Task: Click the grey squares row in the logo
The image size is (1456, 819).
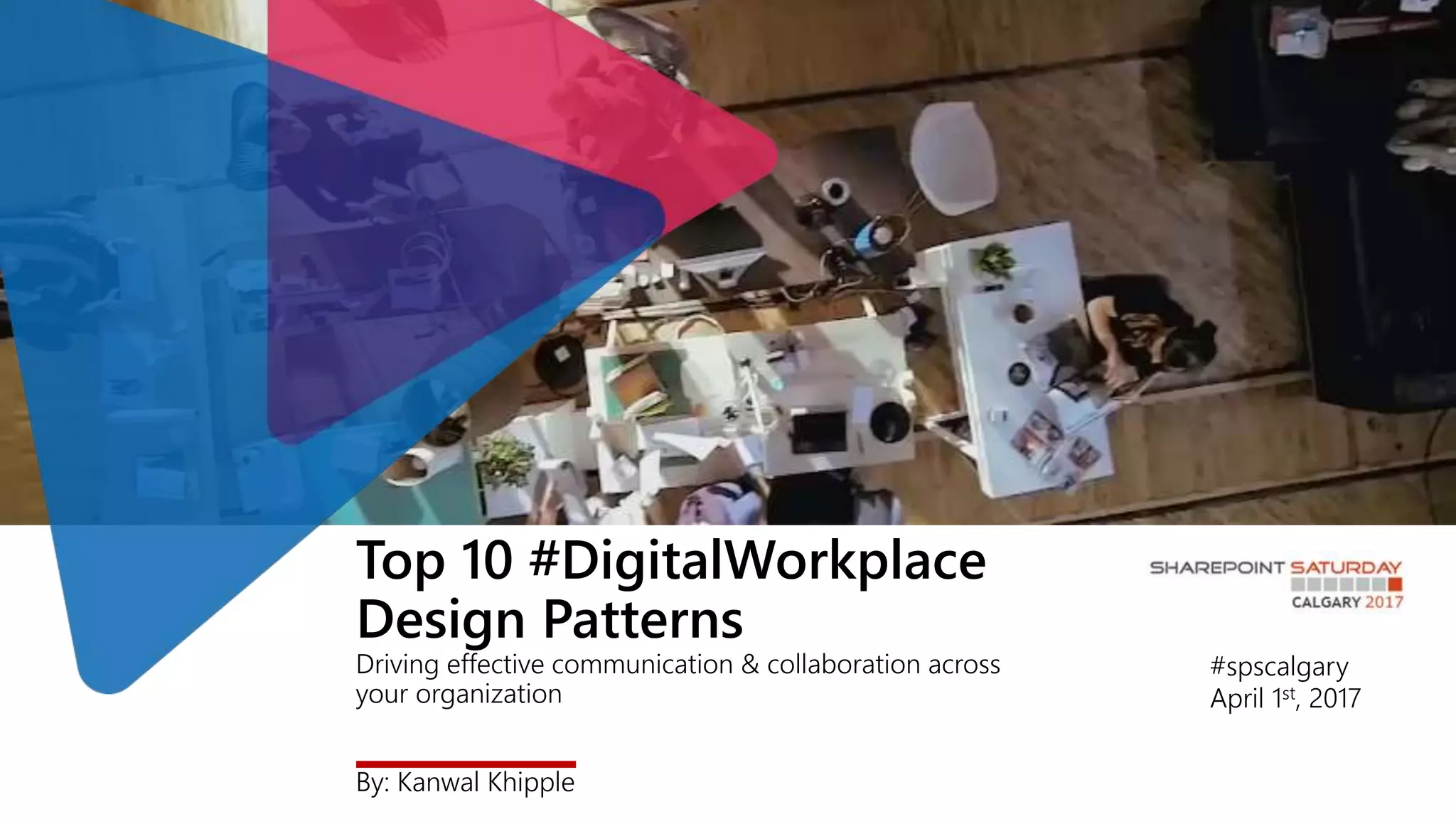Action: [1338, 584]
